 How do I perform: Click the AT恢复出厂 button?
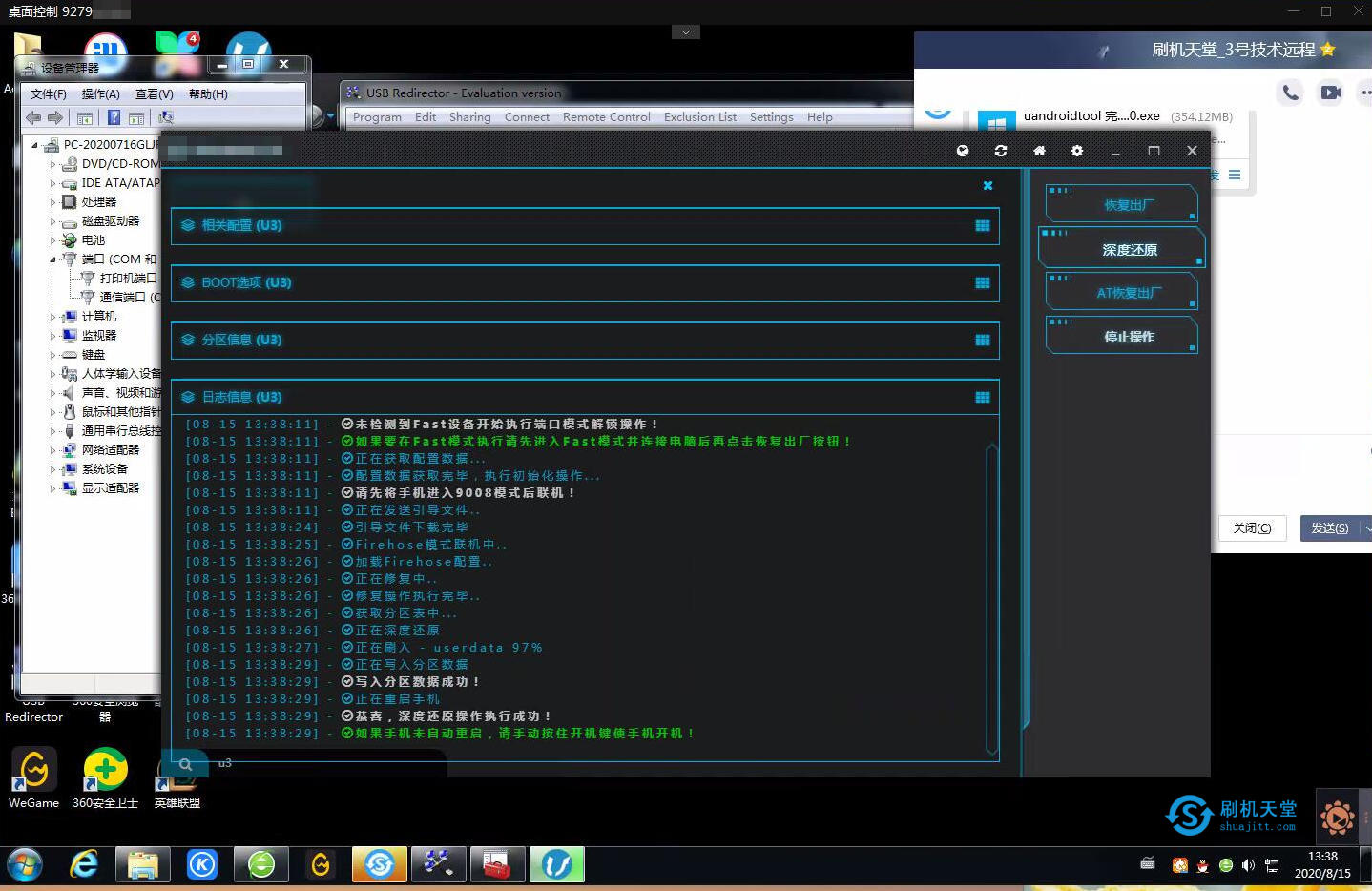[x=1122, y=293]
